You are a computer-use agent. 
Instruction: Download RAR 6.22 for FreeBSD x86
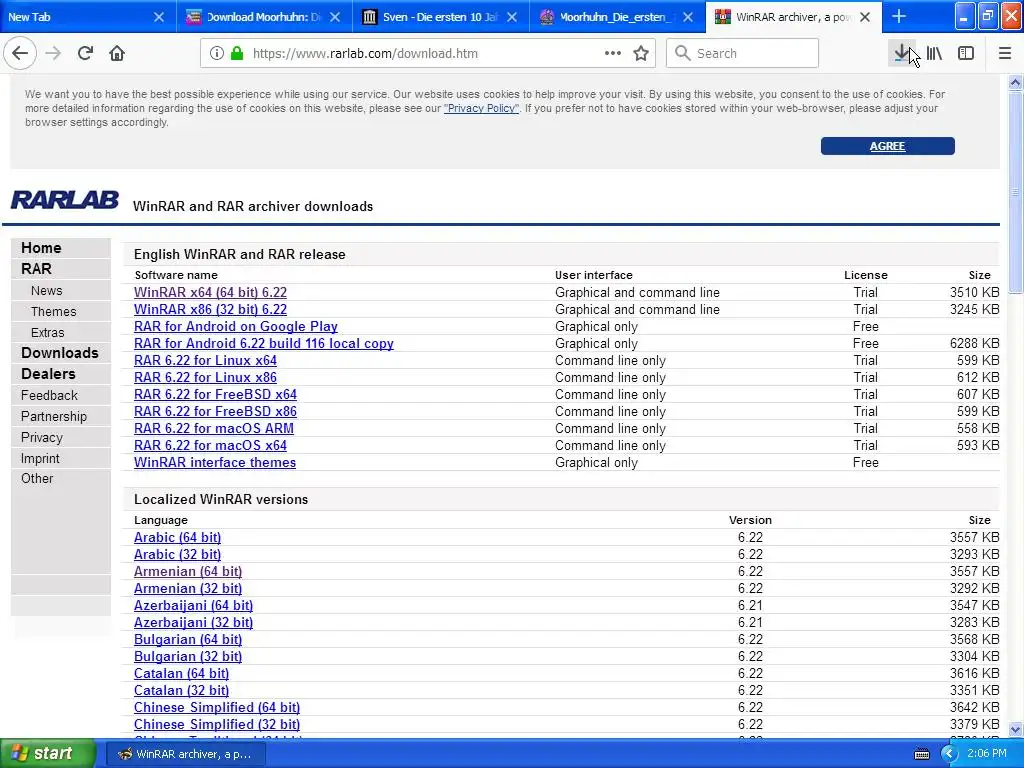pyautogui.click(x=216, y=411)
